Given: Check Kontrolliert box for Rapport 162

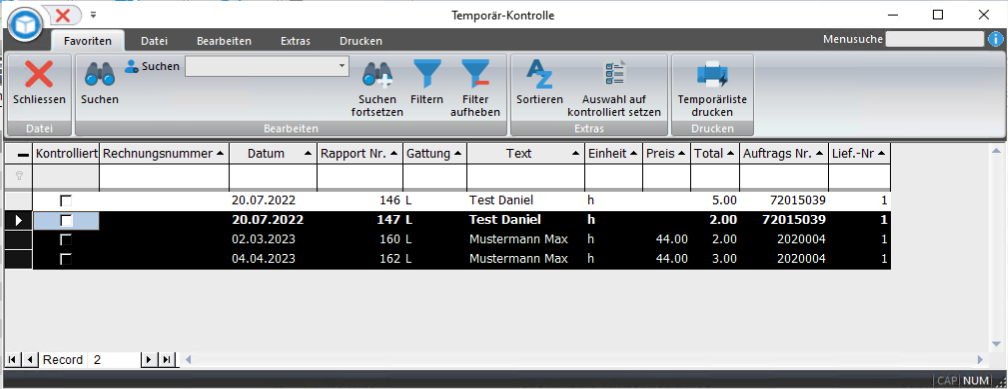Looking at the screenshot, I should [66, 259].
